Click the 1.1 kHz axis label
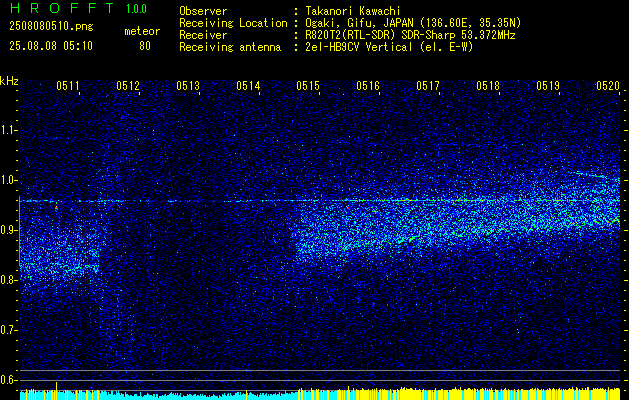The image size is (629, 400). [8, 130]
